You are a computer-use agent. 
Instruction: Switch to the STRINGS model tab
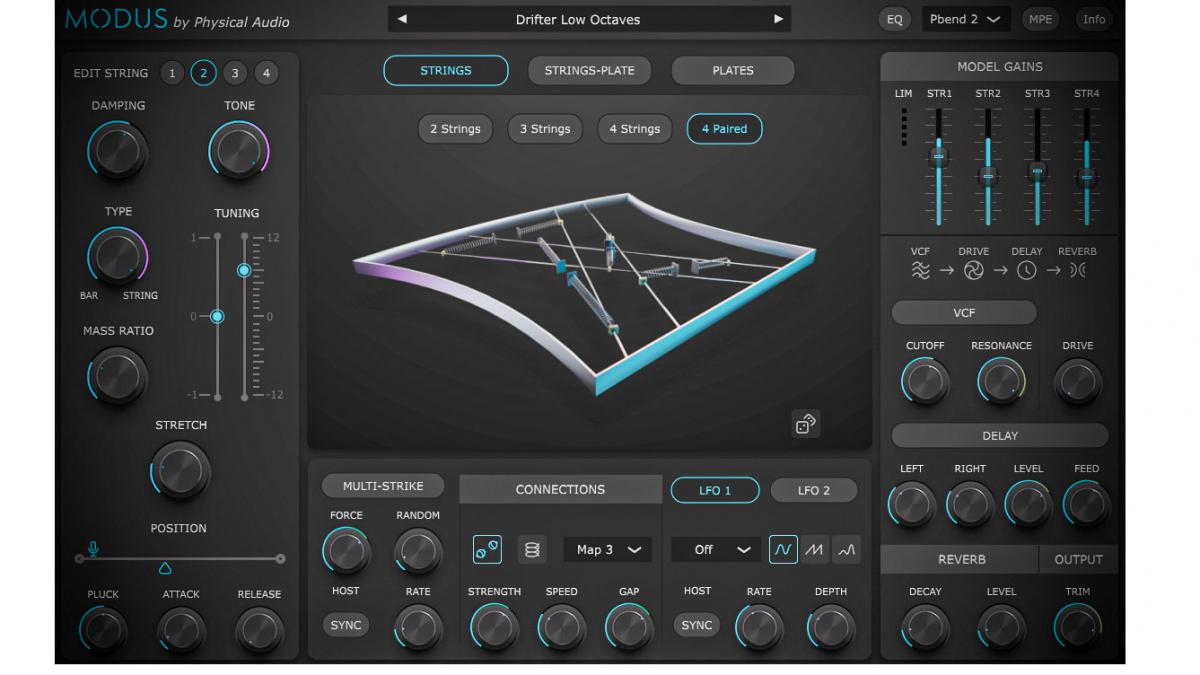click(x=446, y=70)
